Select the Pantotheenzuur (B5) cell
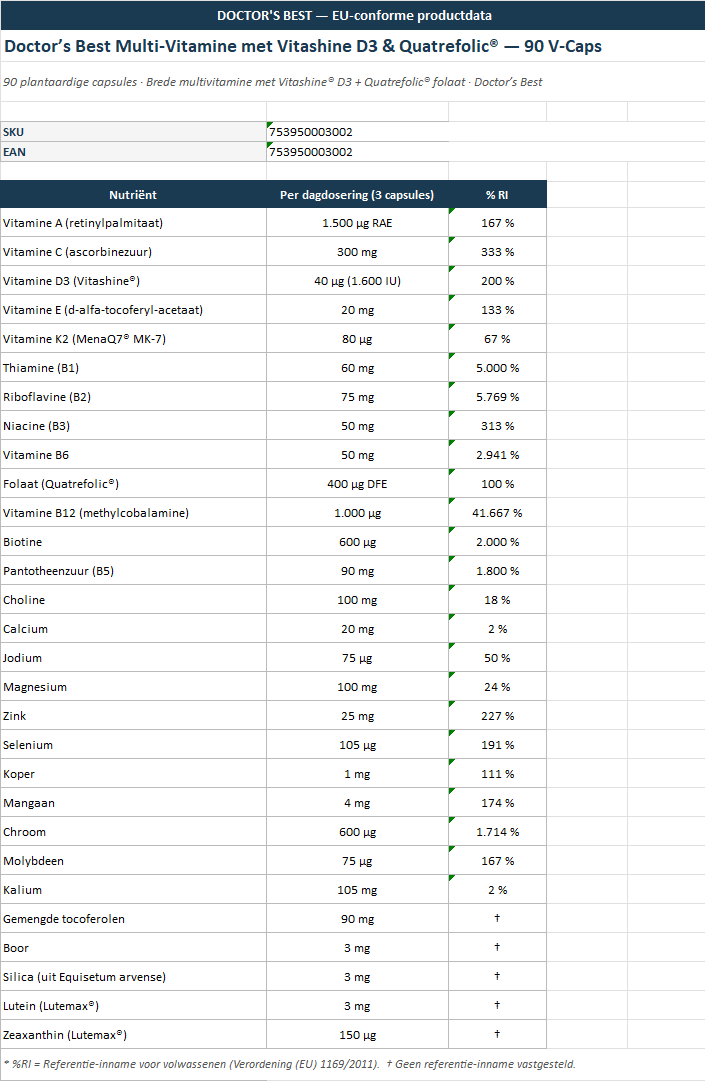 coord(133,570)
